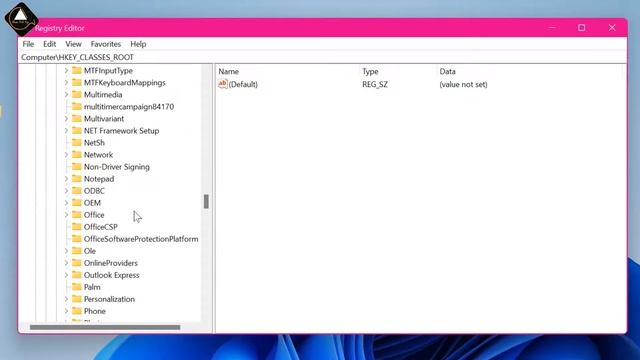Click the MTFKeyboardMappings folder icon
Screen dimensions: 640x360
77,82
